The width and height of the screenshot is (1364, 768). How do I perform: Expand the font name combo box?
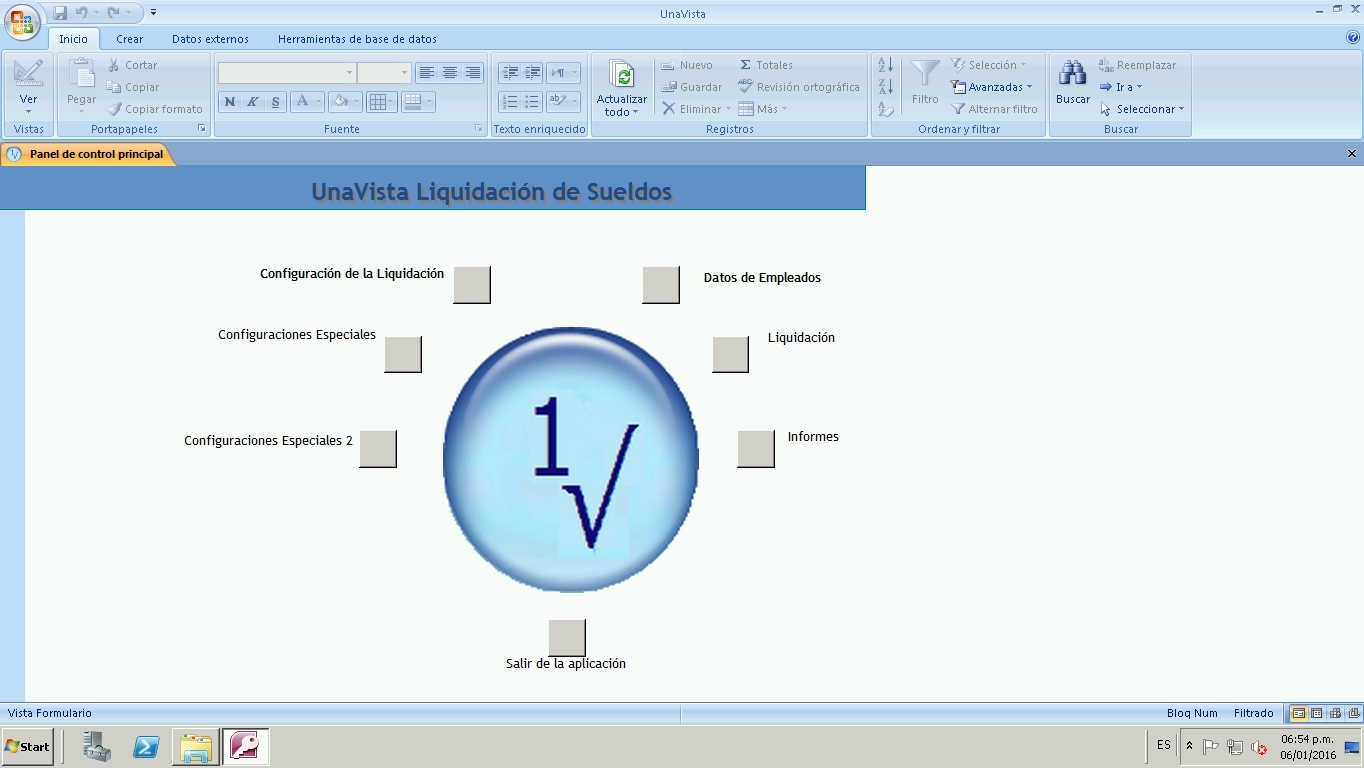(x=350, y=73)
